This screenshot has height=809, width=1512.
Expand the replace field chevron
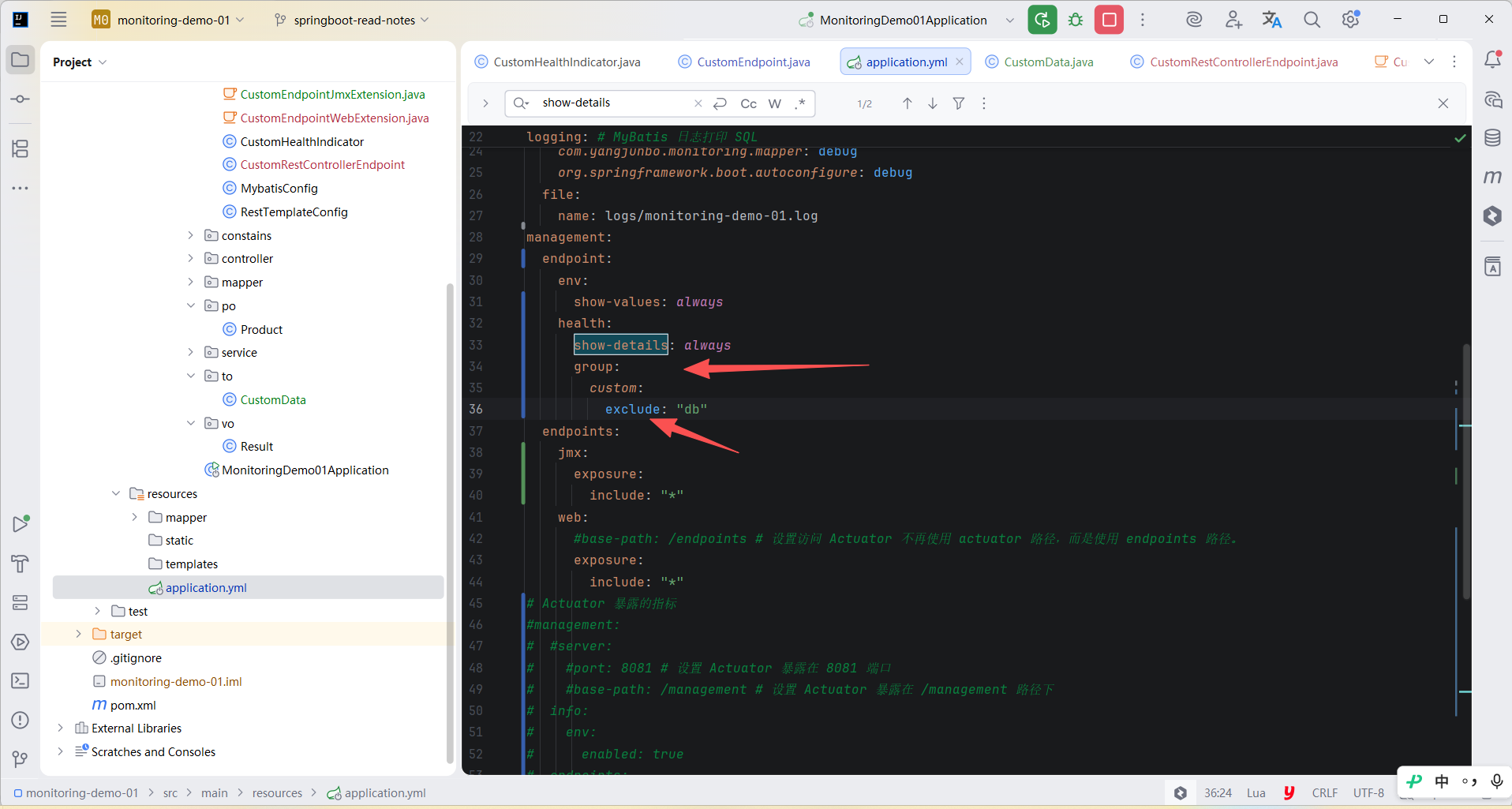(x=485, y=103)
